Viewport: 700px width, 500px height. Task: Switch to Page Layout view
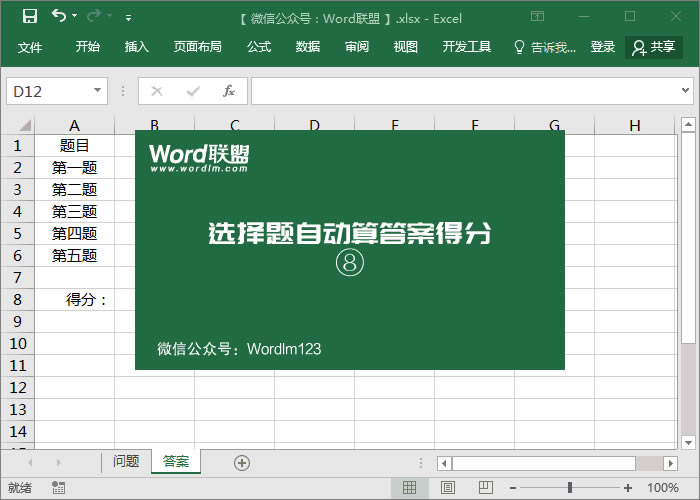(446, 488)
